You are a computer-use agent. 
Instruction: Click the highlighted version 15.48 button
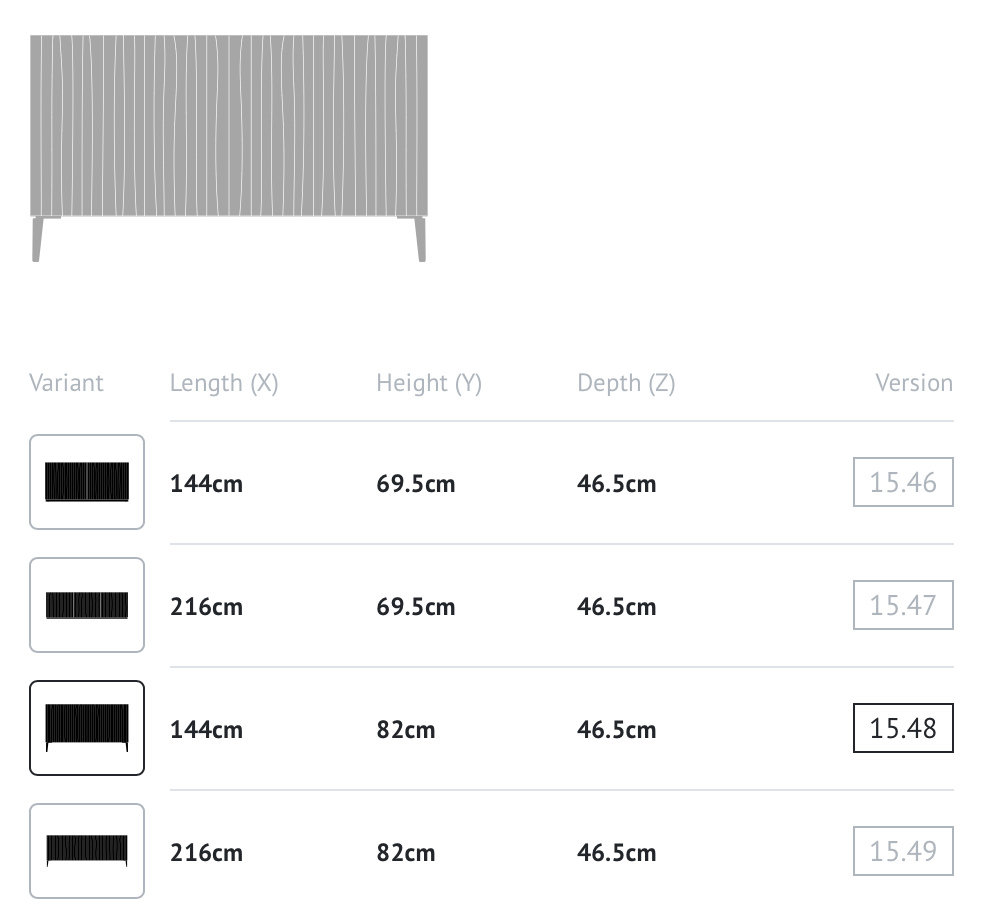click(902, 728)
